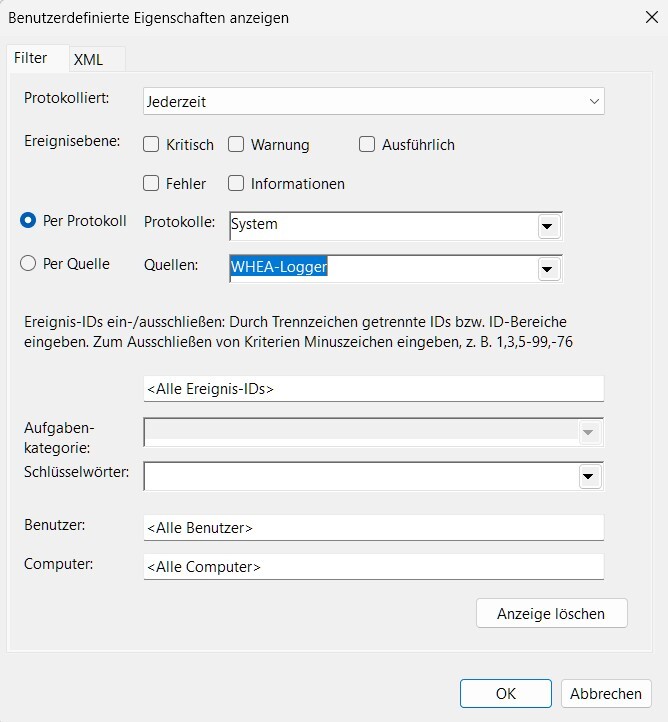Close the dialog with the X icon
The image size is (668, 722).
click(651, 17)
